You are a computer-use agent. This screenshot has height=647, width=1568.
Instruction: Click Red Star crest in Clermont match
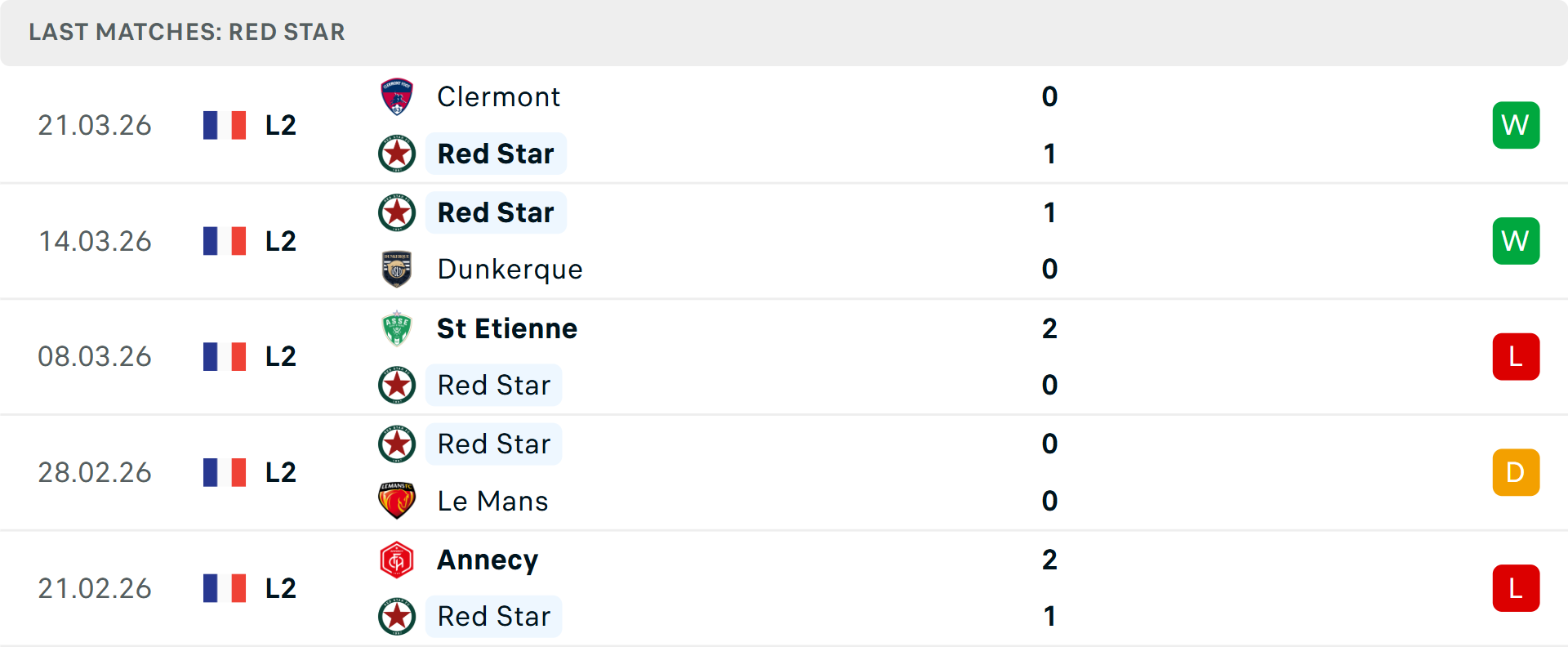(x=397, y=154)
